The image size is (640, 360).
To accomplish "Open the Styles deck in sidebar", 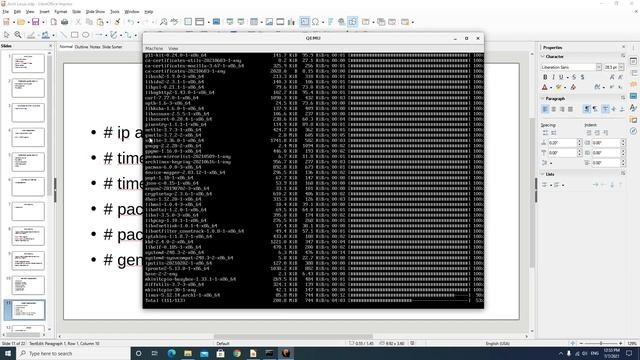I will (633, 108).
